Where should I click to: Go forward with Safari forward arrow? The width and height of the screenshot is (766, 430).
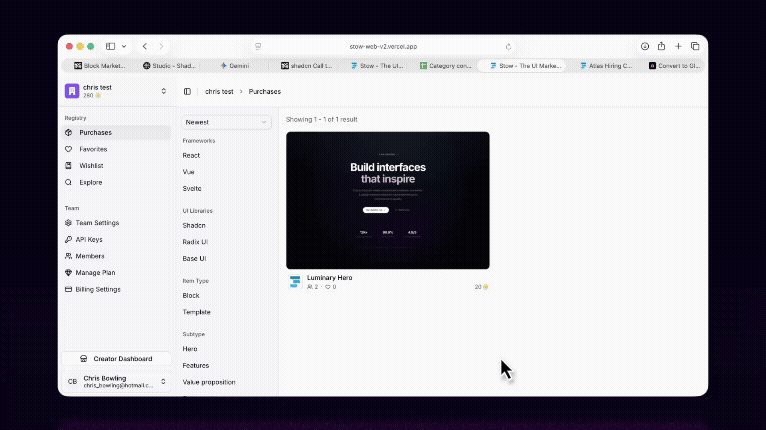(161, 46)
